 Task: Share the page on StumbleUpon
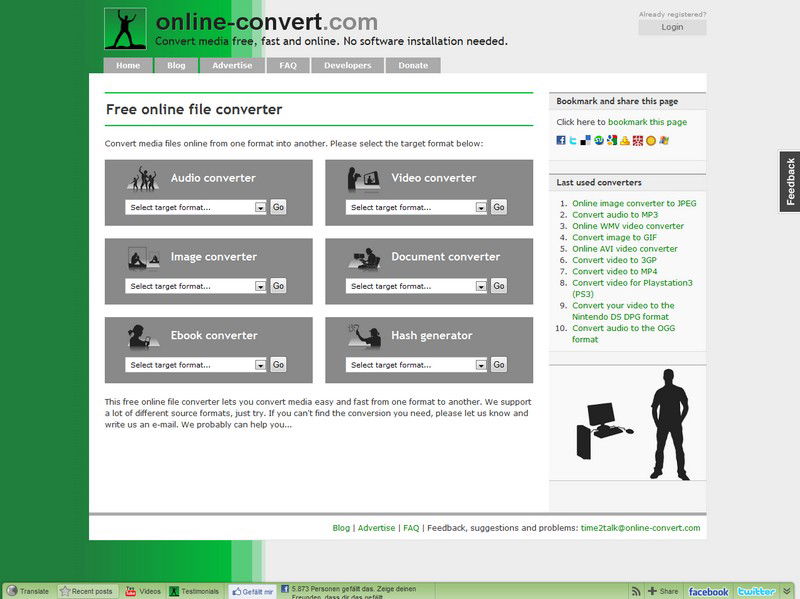point(599,141)
